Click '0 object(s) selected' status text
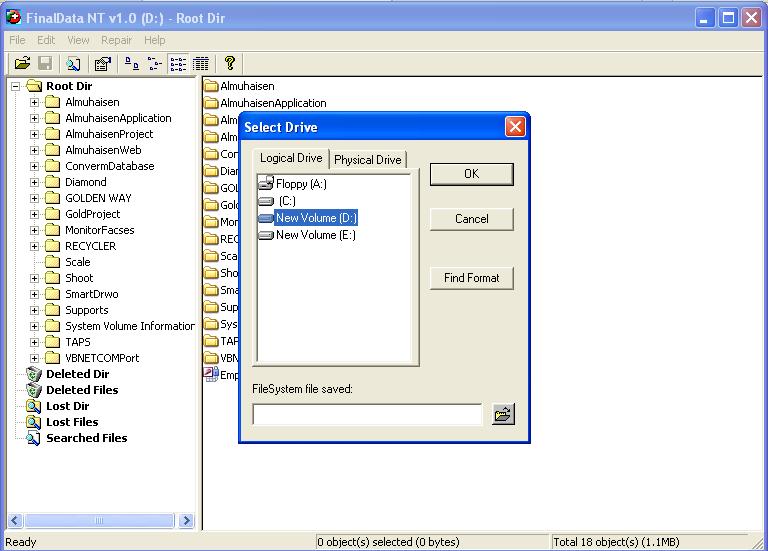Viewport: 768px width, 551px height. (x=388, y=542)
